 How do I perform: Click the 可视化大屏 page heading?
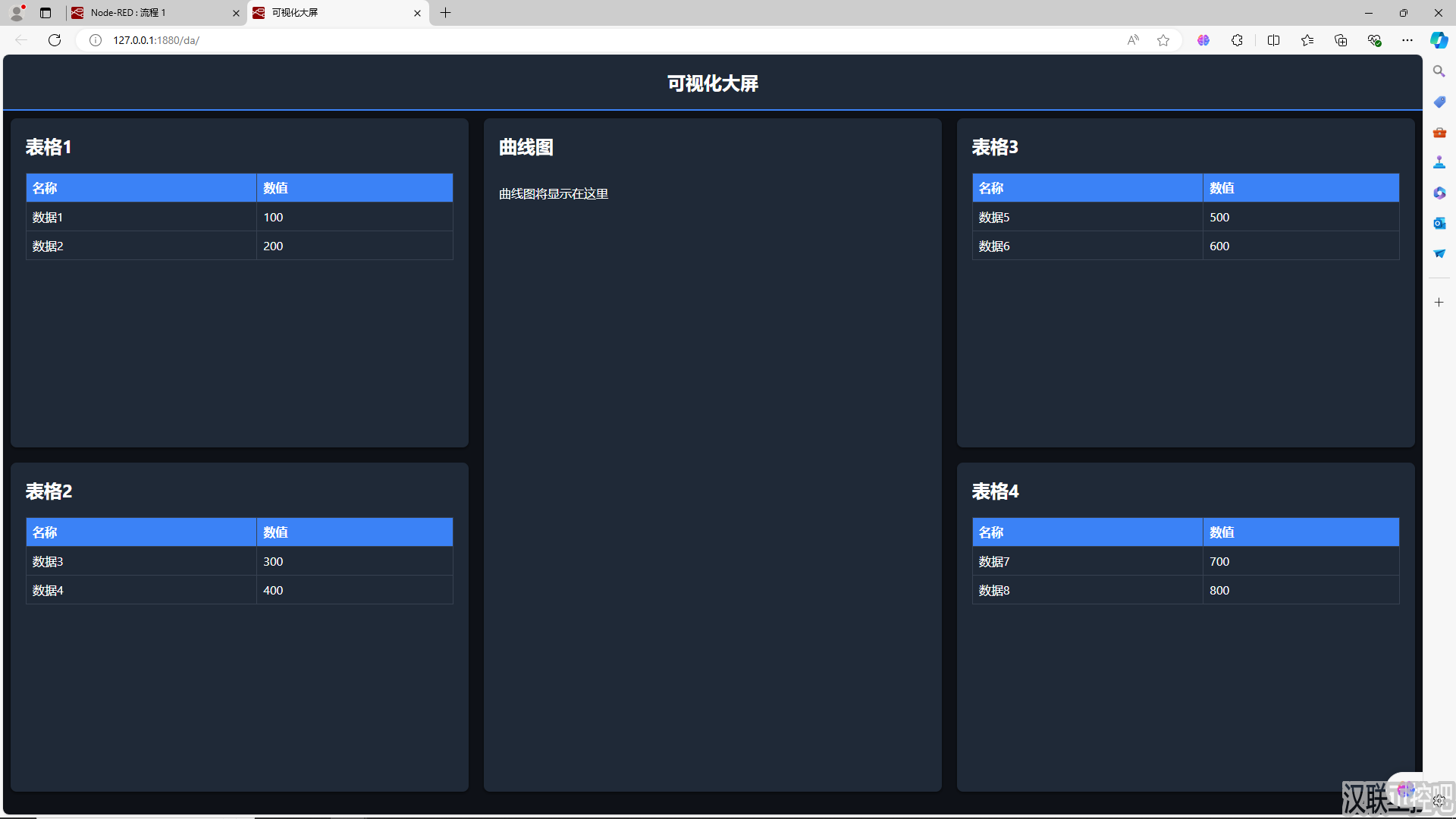coord(713,83)
